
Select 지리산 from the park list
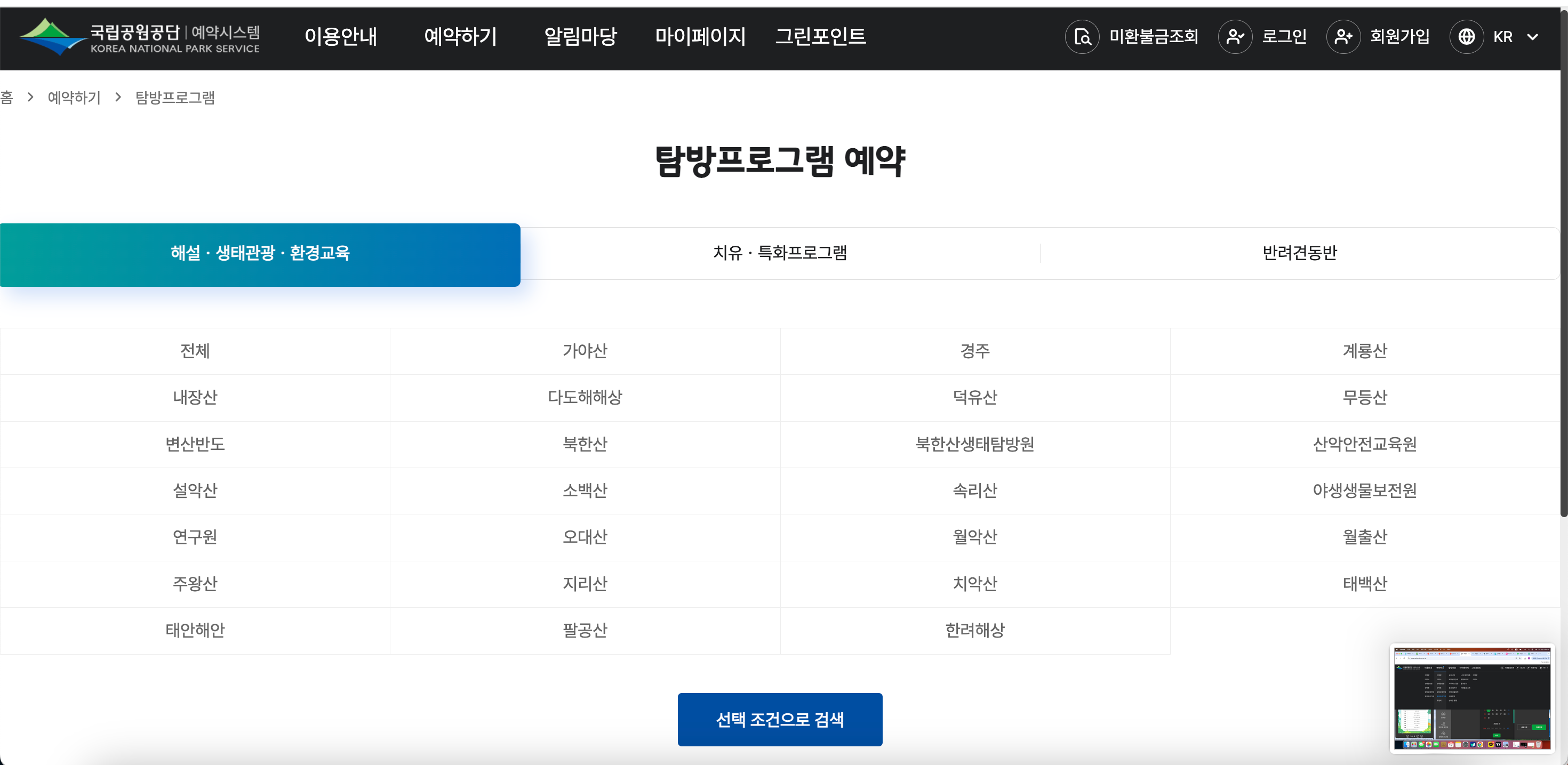pos(585,584)
